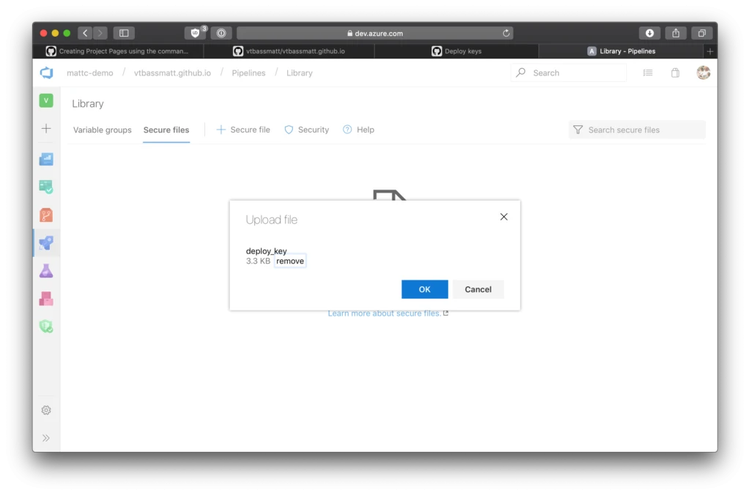The width and height of the screenshot is (750, 495).
Task: Click 'mattc-demo' breadcrumb link
Action: point(90,73)
